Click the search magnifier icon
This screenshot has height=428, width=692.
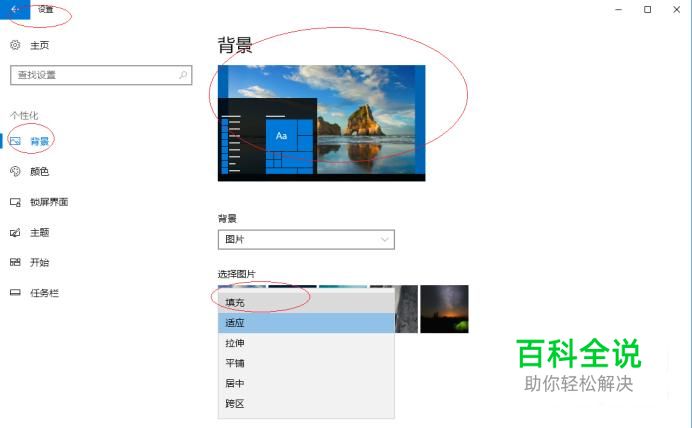183,75
